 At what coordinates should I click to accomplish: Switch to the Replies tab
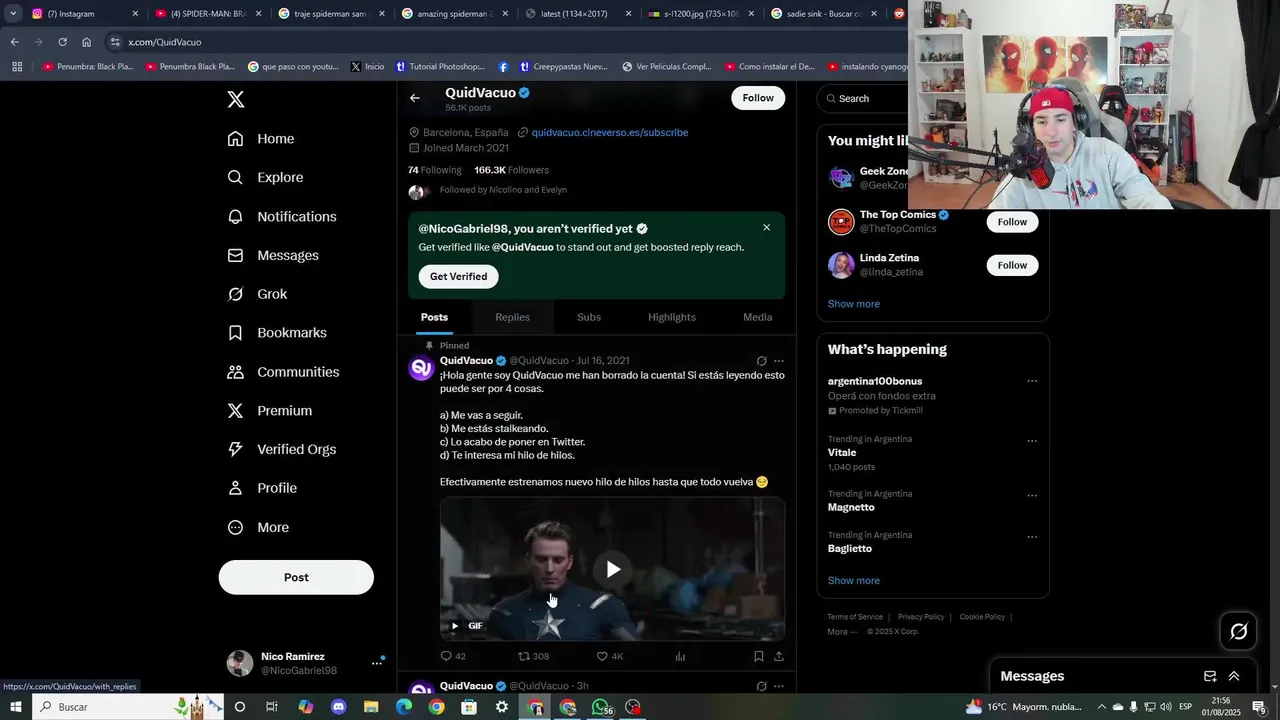click(512, 317)
